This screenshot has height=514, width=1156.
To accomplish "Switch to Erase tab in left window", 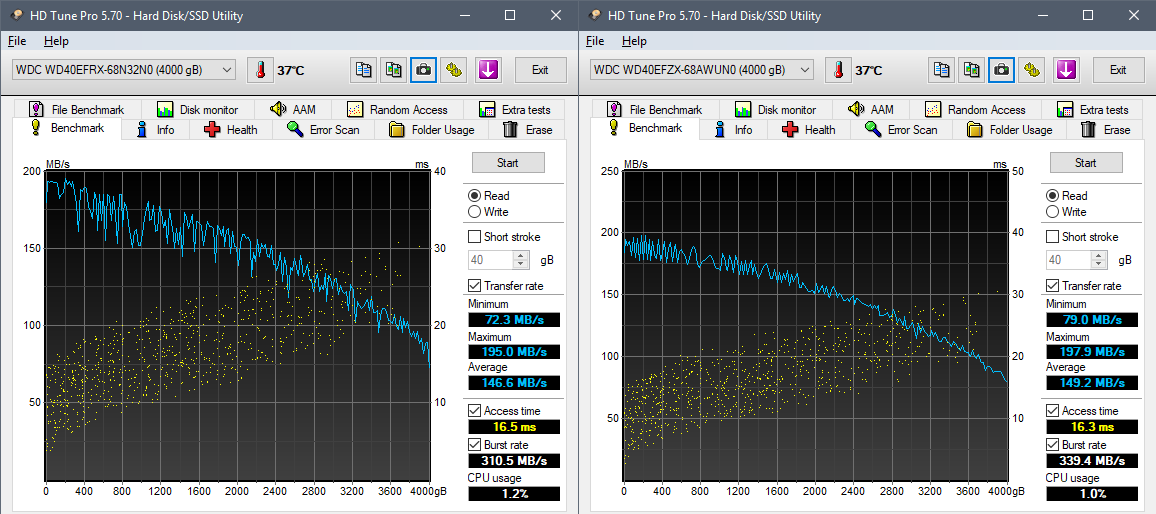I will coord(528,130).
